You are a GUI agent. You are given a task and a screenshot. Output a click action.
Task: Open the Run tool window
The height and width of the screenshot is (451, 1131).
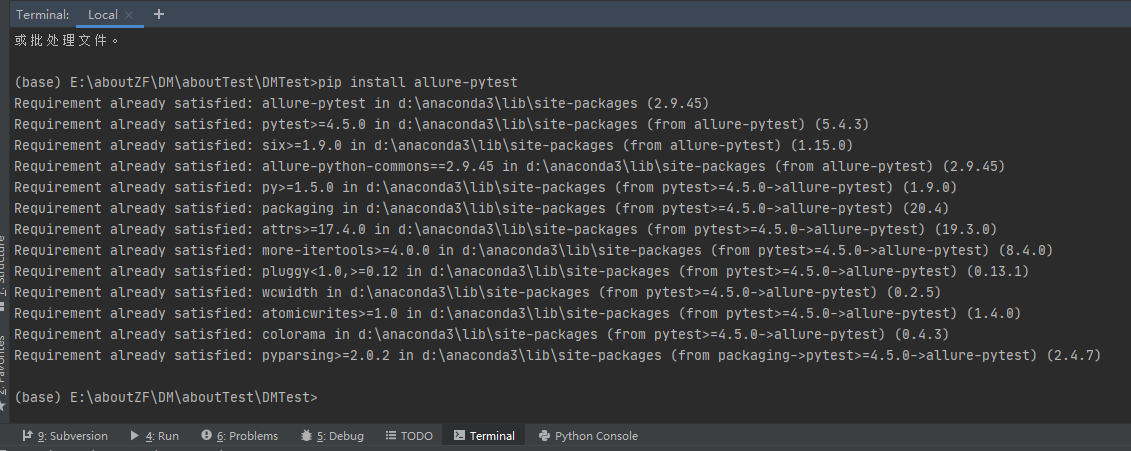tap(154, 436)
